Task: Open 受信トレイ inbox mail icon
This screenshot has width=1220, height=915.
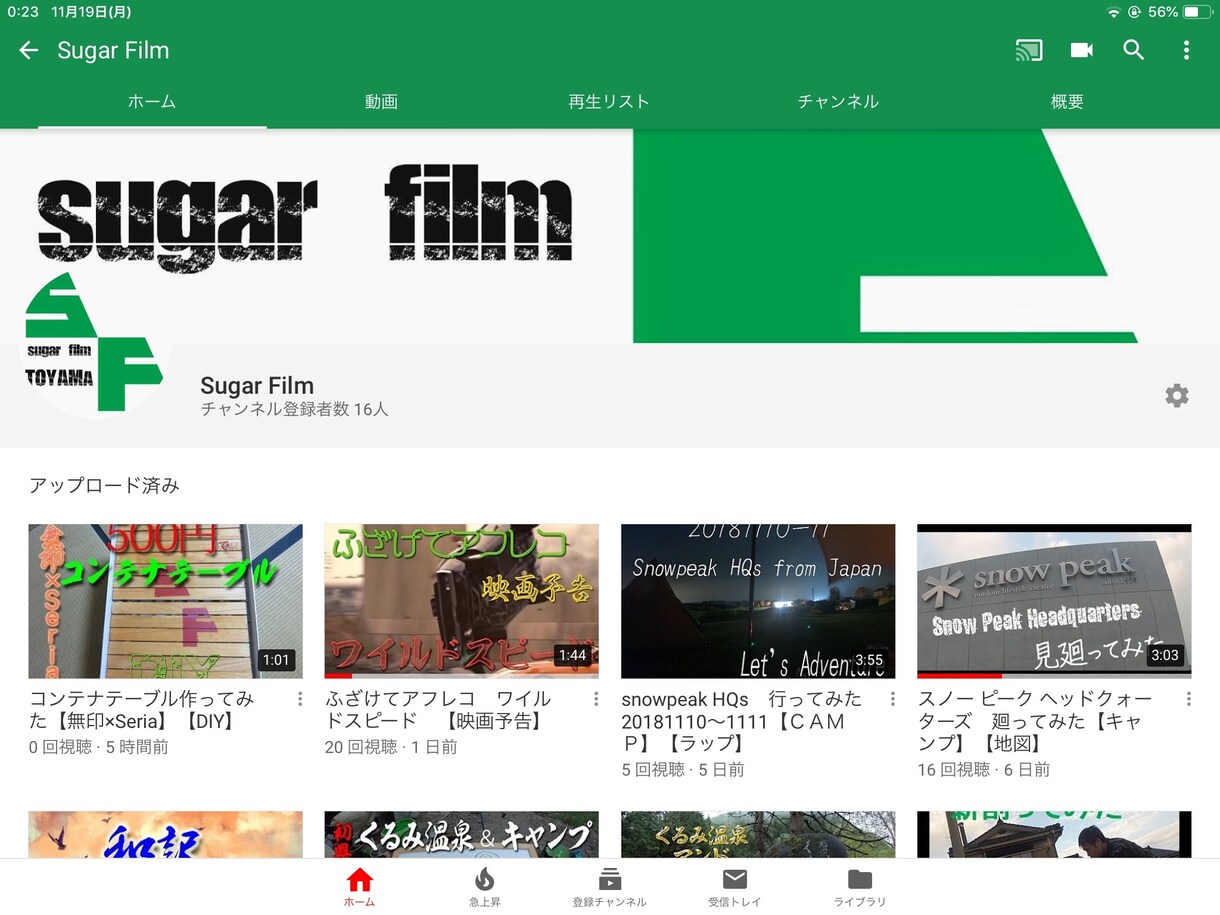Action: (x=735, y=887)
